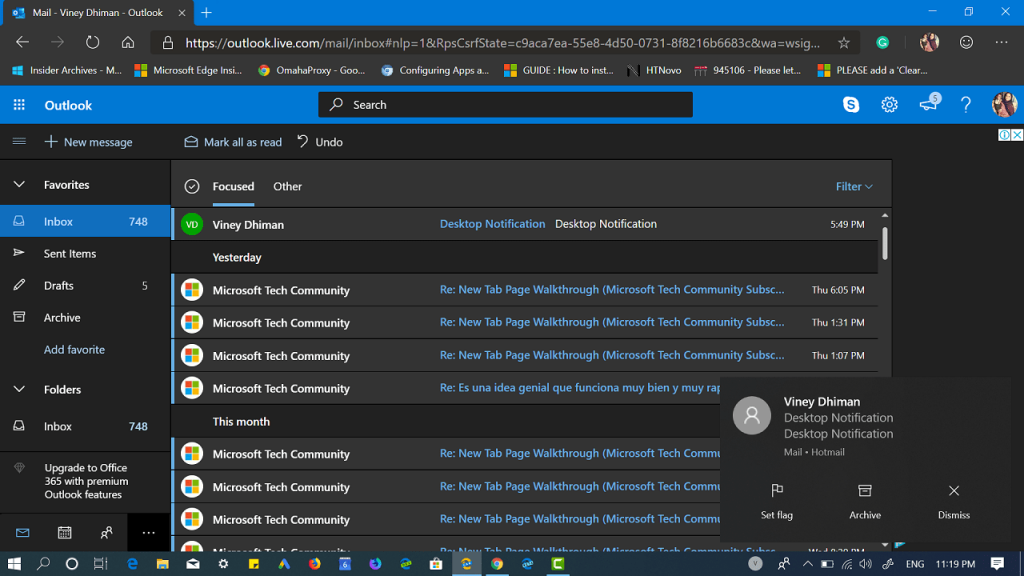The width and height of the screenshot is (1024, 576).
Task: Go back in browser history
Action: click(x=22, y=42)
